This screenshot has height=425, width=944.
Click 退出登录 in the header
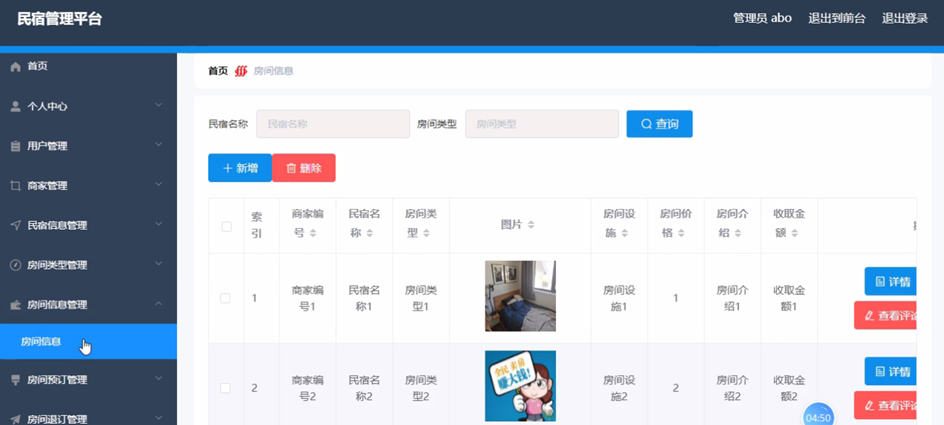click(x=905, y=18)
